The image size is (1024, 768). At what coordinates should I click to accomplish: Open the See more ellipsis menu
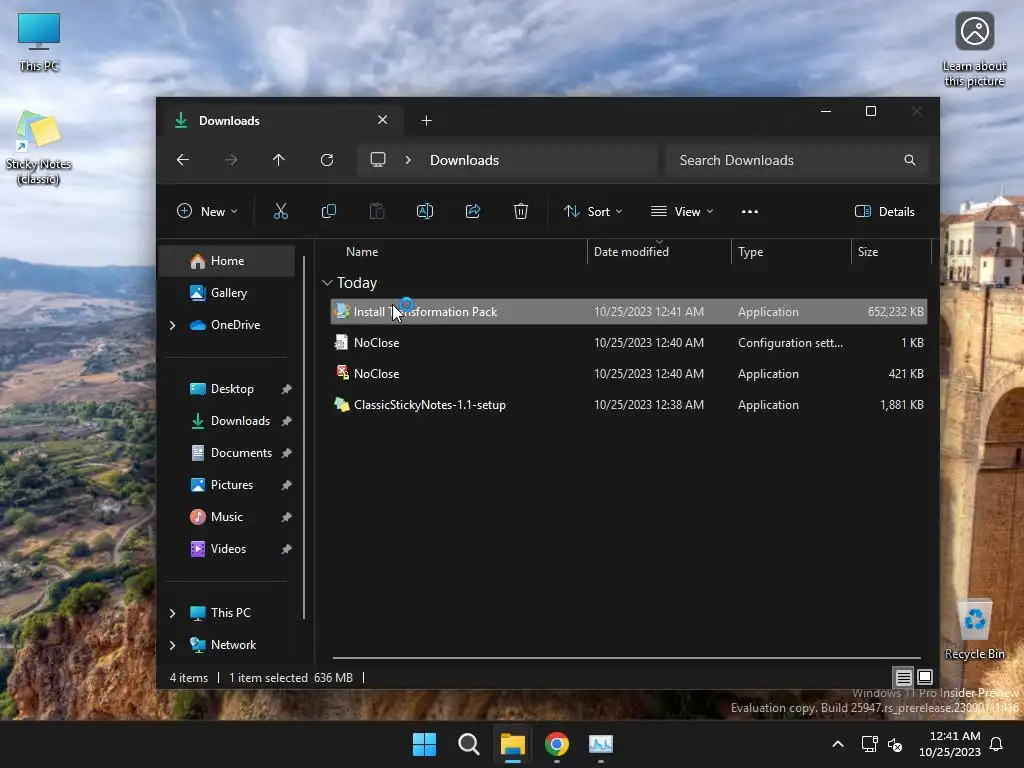pos(750,212)
